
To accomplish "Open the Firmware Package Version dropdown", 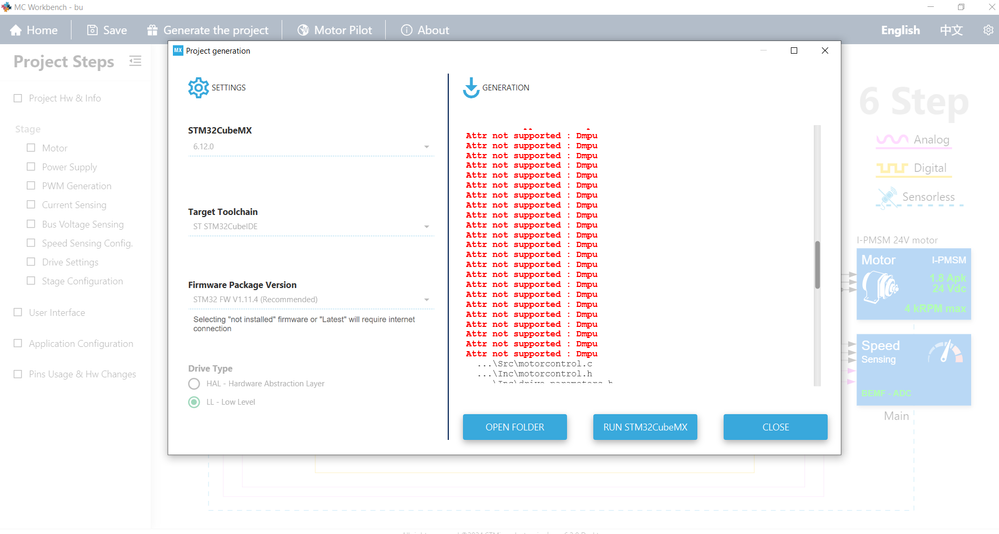I will coord(311,299).
